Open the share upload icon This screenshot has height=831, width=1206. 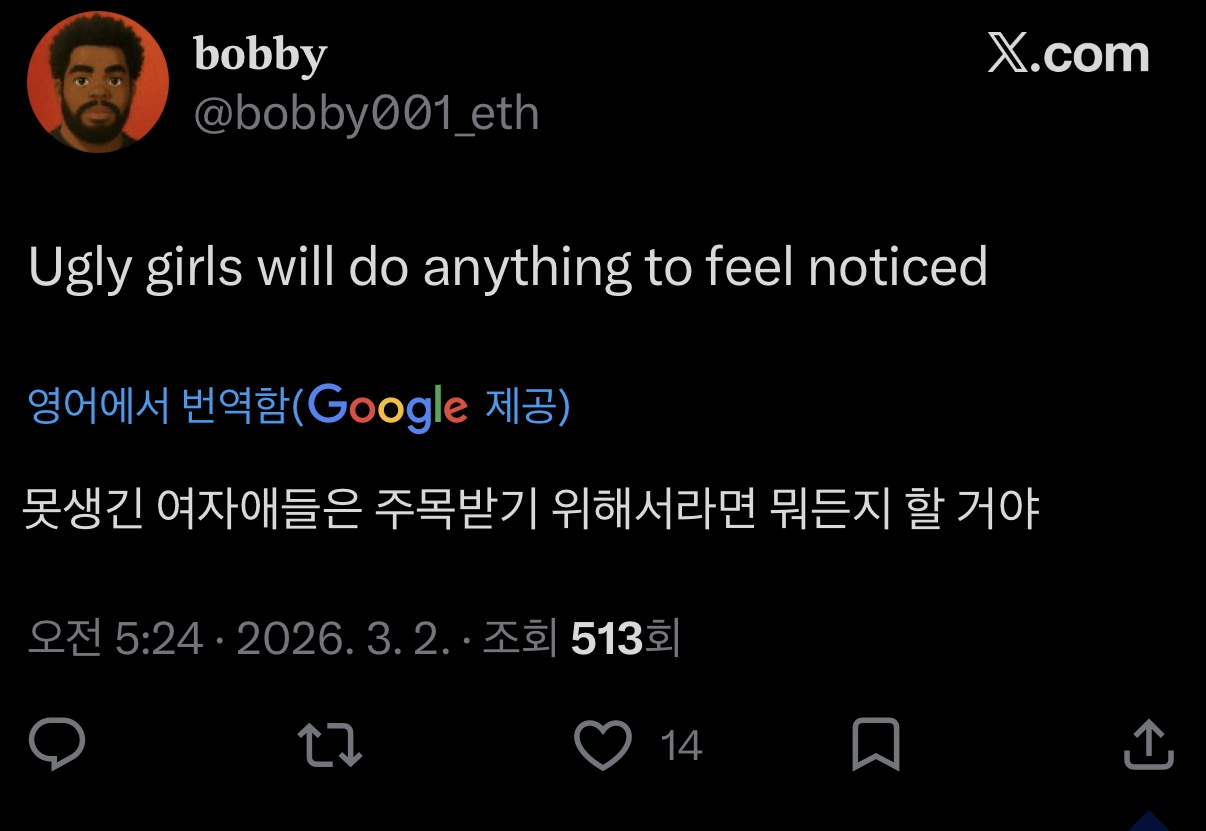click(x=1147, y=746)
